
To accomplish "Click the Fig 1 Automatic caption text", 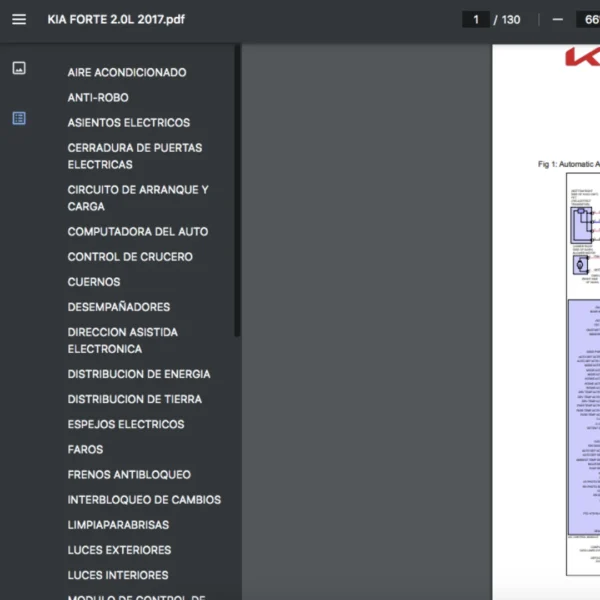I will pyautogui.click(x=569, y=164).
